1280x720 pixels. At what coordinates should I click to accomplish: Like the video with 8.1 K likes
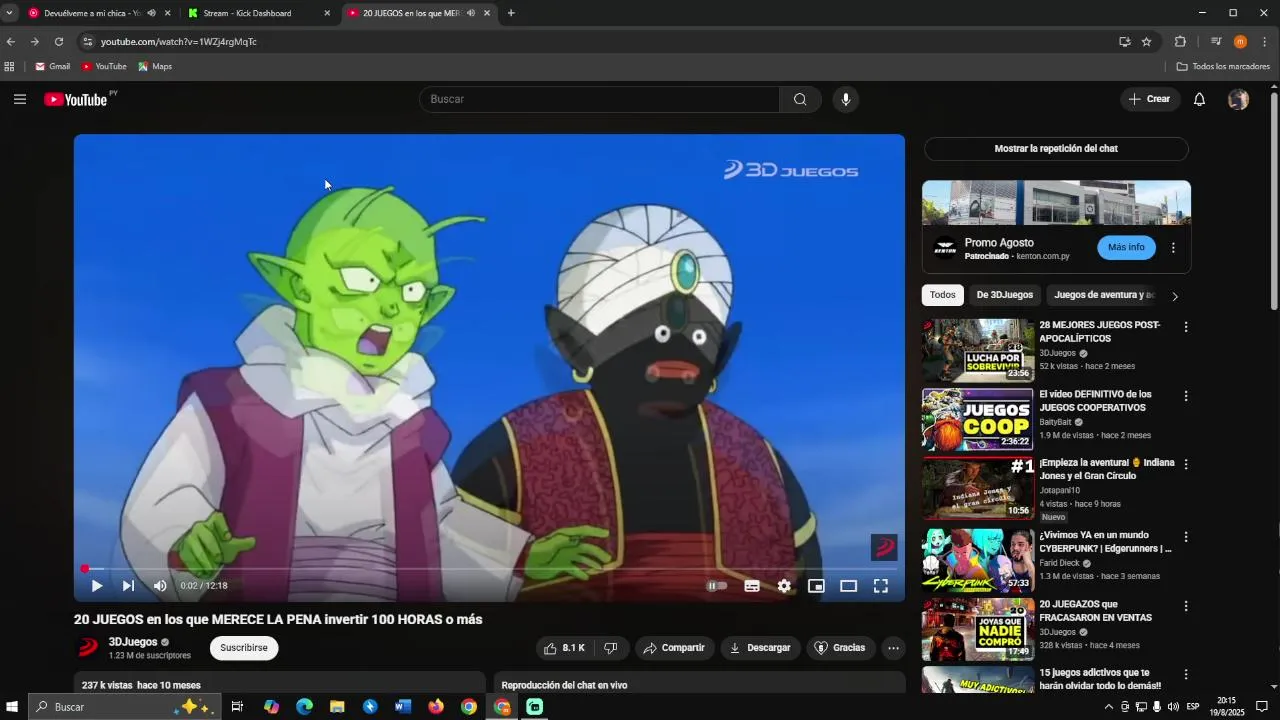[563, 648]
